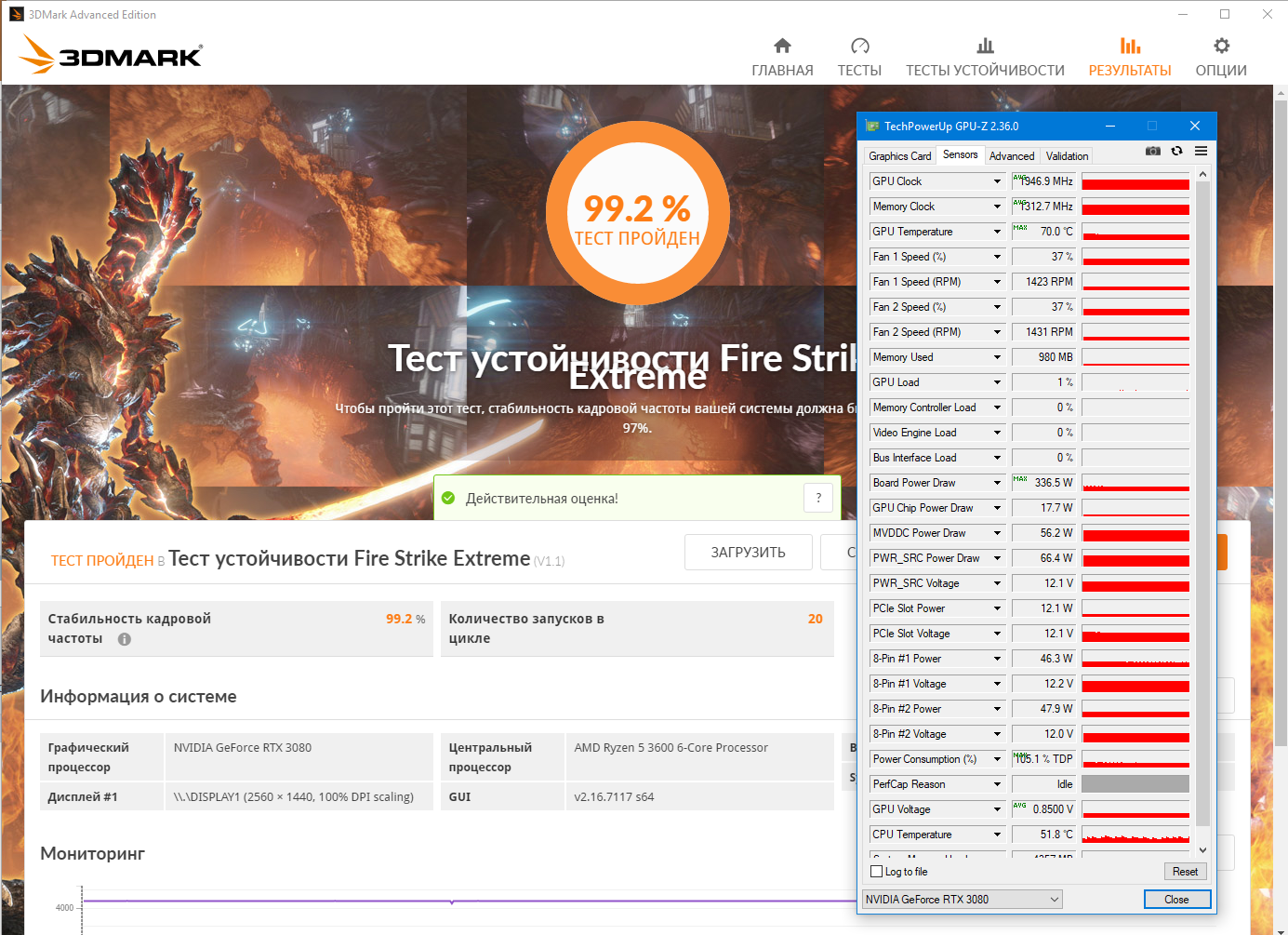Switch to the ТЕСТЫ tab
This screenshot has height=935, width=1288.
(x=859, y=58)
